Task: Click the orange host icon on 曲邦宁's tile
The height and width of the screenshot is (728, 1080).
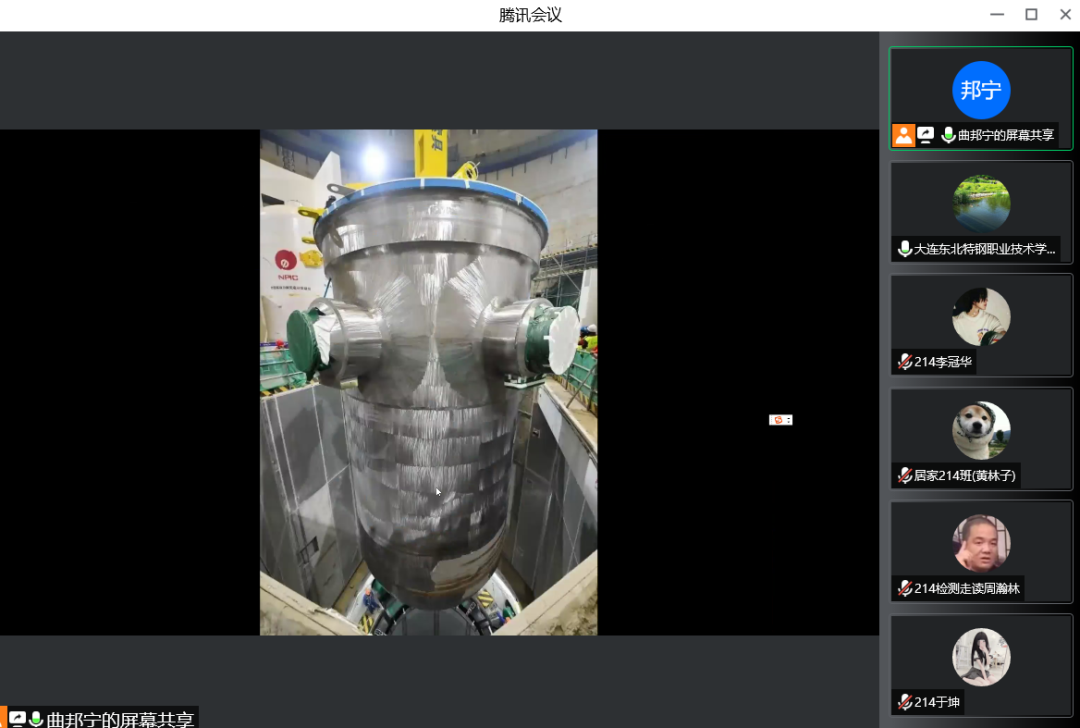Action: pos(904,136)
